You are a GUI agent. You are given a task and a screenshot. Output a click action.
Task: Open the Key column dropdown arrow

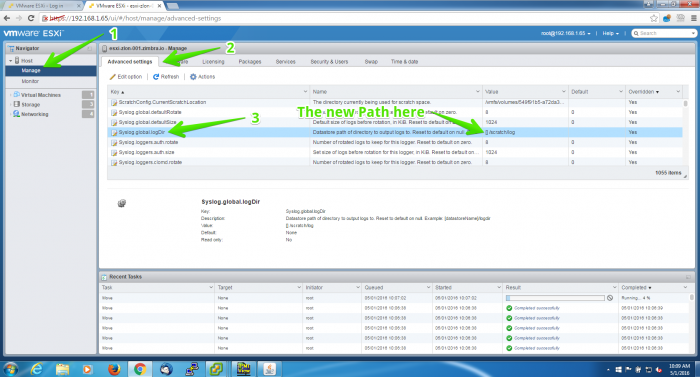305,92
